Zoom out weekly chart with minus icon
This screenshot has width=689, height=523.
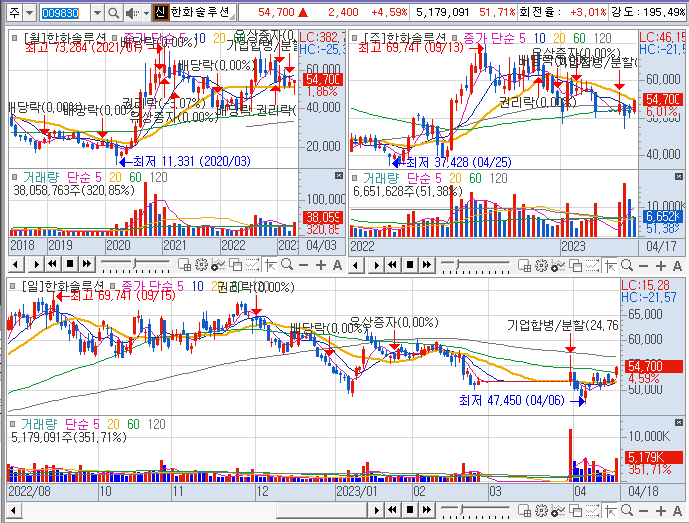pyautogui.click(x=643, y=266)
